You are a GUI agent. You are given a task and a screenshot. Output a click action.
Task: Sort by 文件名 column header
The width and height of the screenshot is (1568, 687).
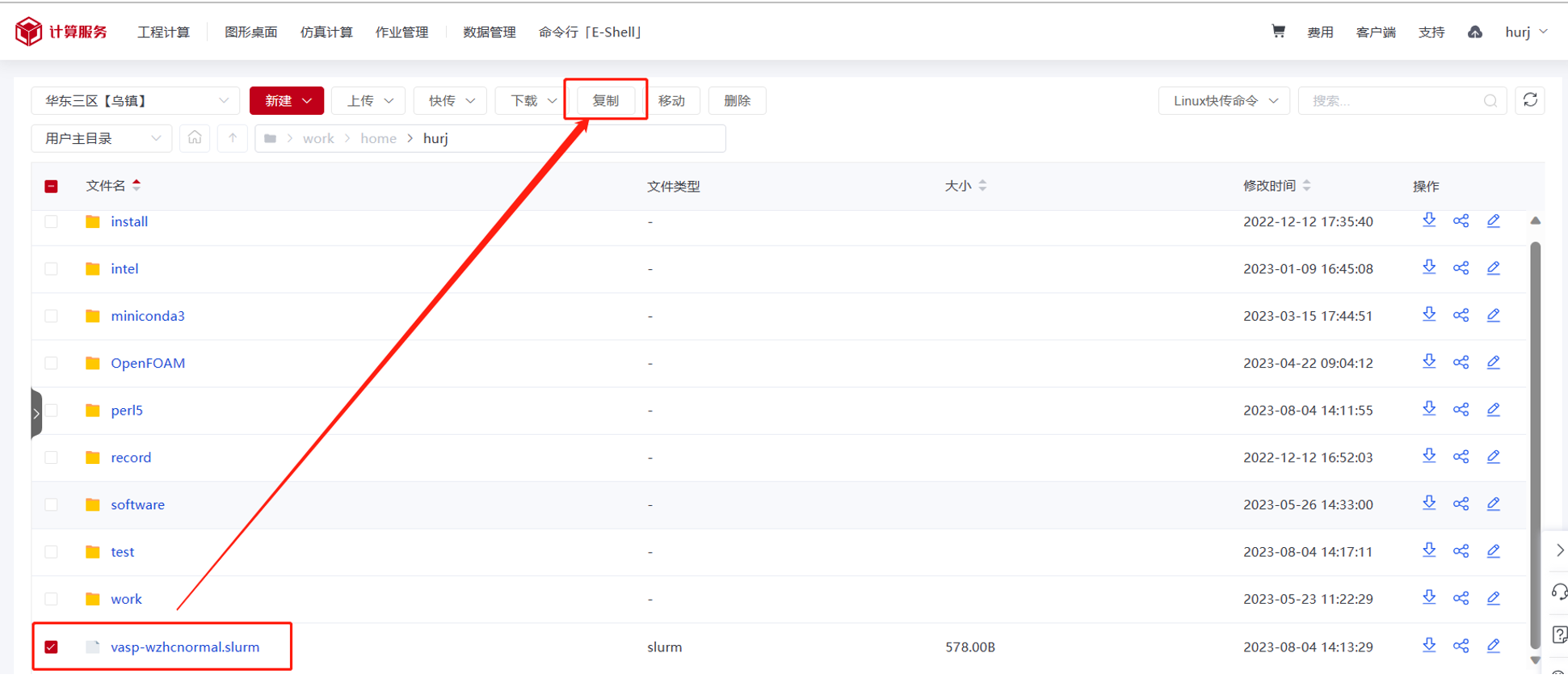(113, 186)
